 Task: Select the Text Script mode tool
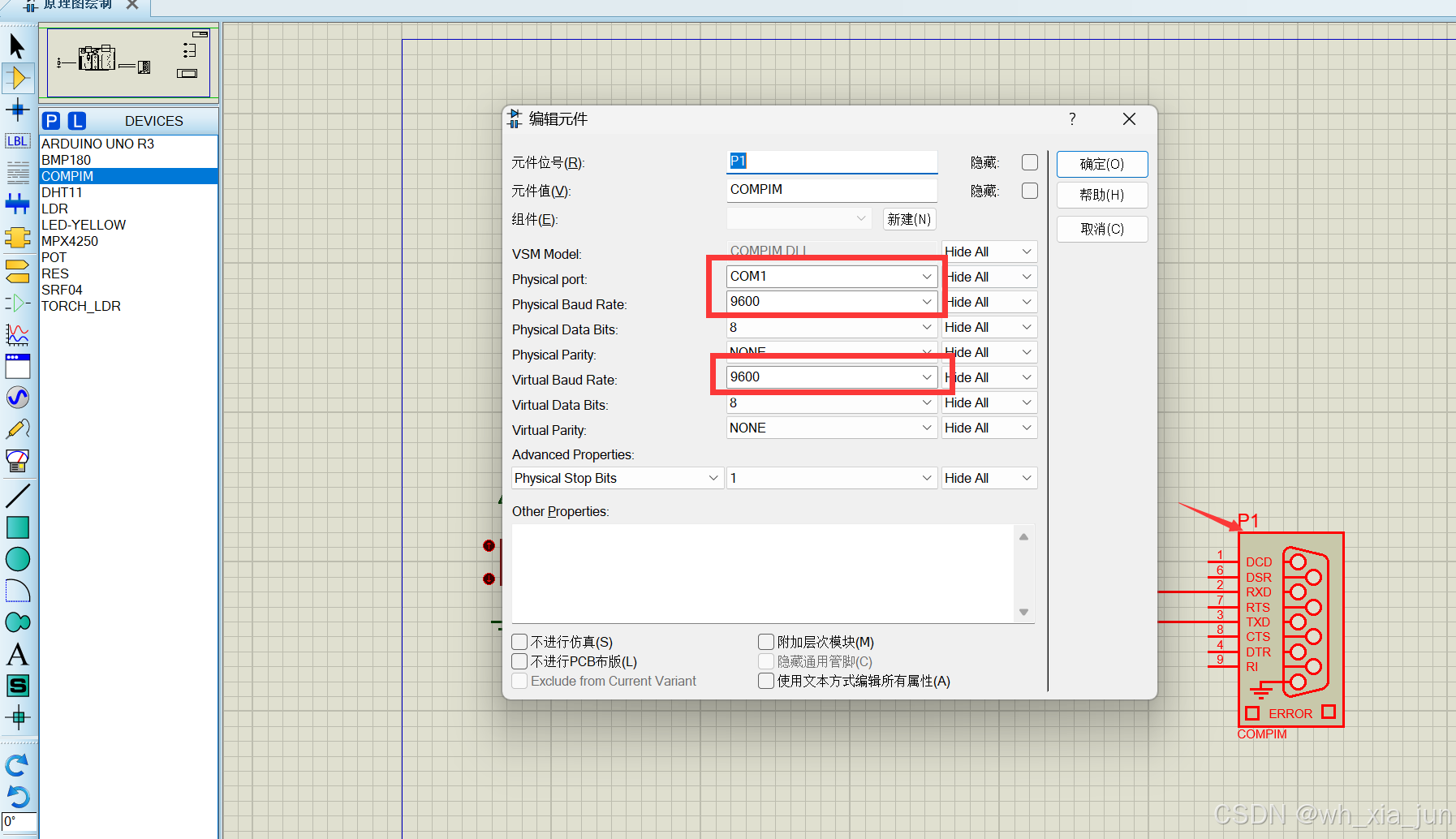click(17, 172)
